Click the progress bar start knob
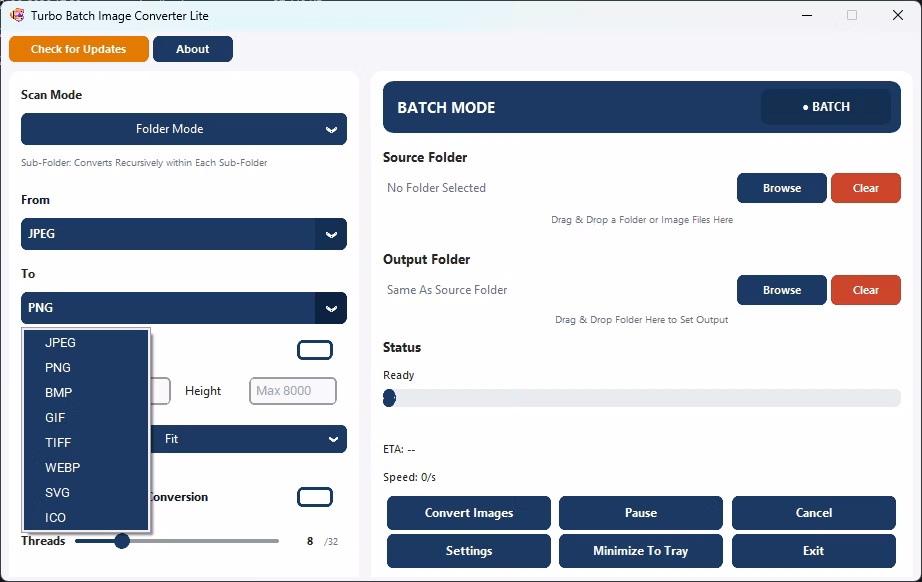922x582 pixels. tap(389, 398)
